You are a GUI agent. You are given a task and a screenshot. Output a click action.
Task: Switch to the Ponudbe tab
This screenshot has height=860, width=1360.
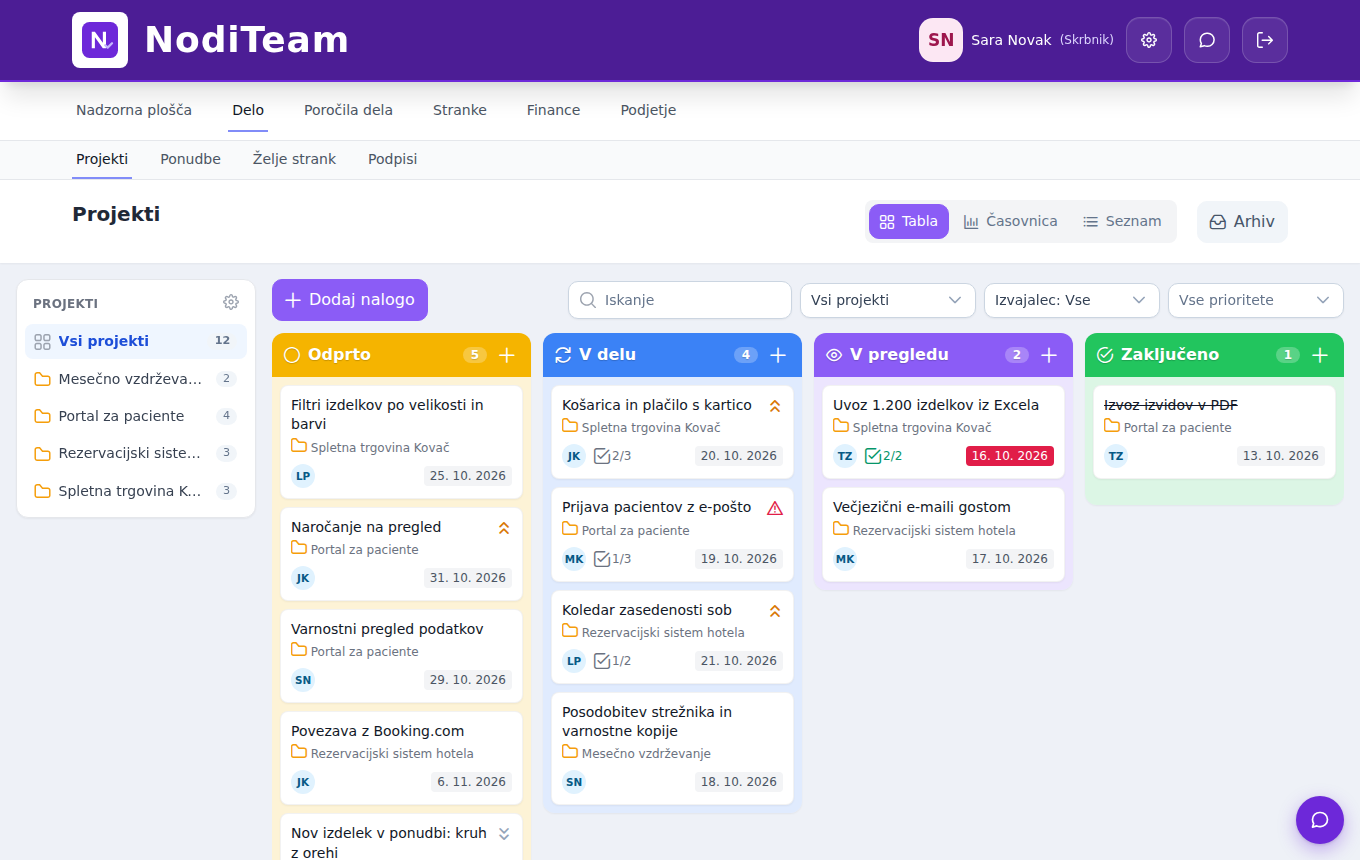point(191,159)
